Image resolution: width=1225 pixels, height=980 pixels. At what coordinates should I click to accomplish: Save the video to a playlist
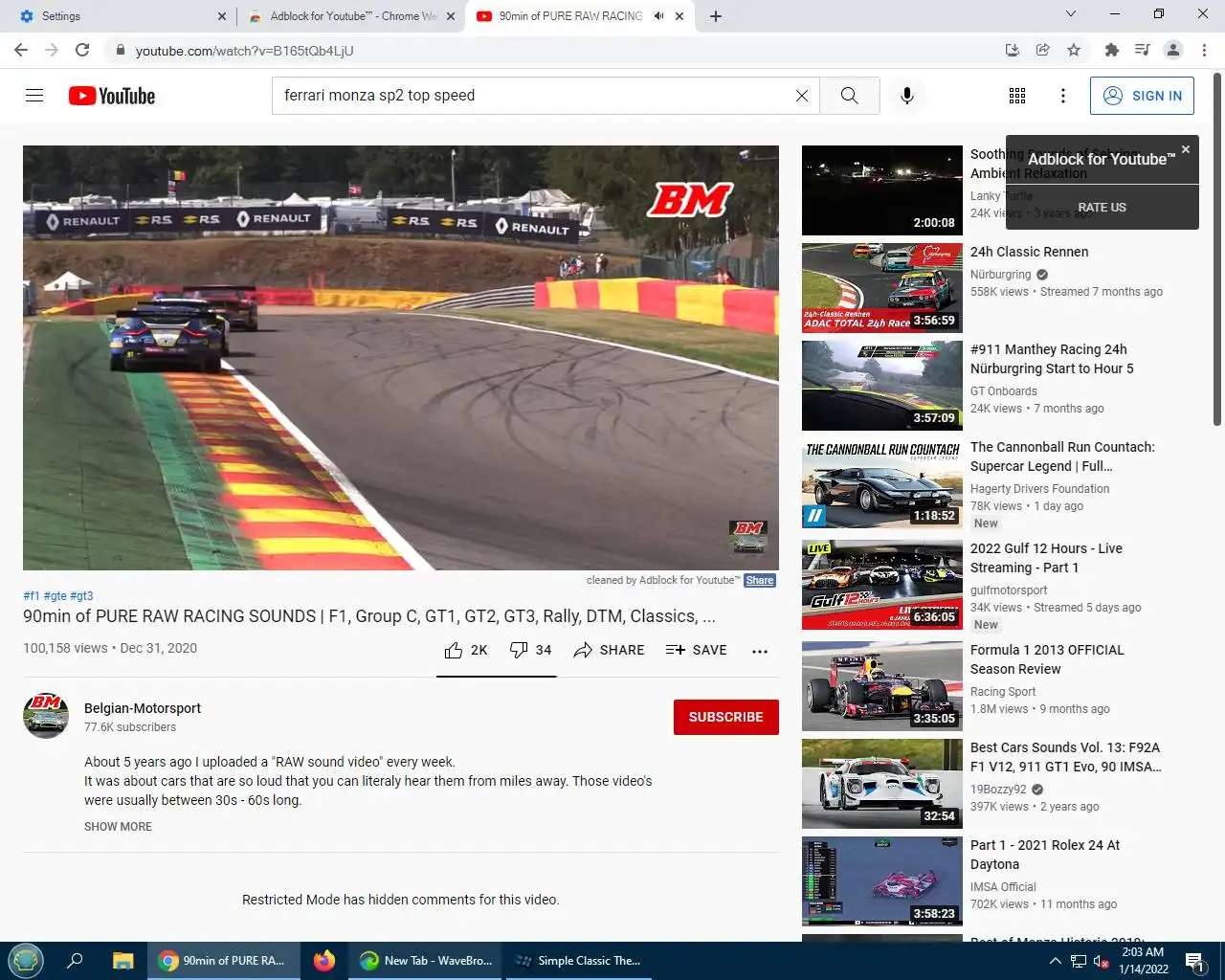point(697,651)
